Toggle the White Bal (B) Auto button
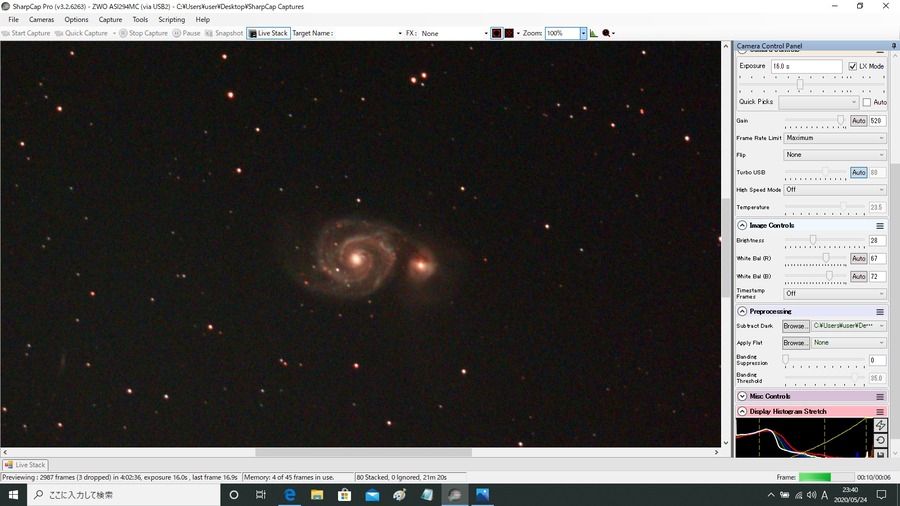 pos(858,277)
